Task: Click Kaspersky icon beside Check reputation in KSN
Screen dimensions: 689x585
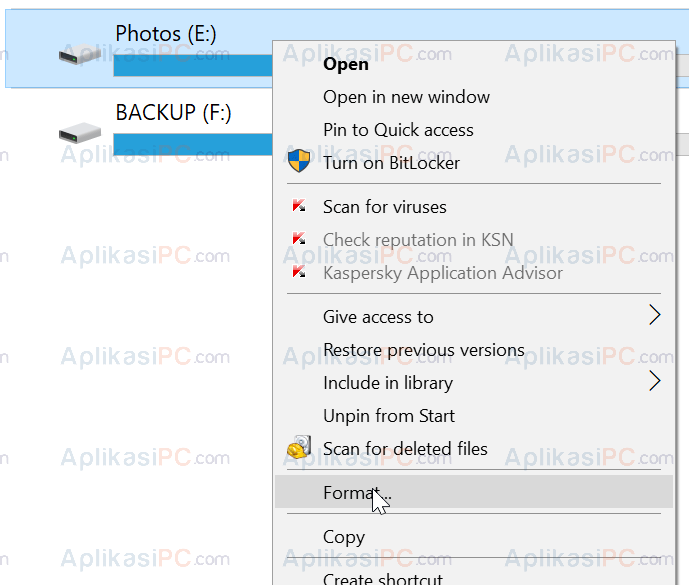Action: point(299,239)
